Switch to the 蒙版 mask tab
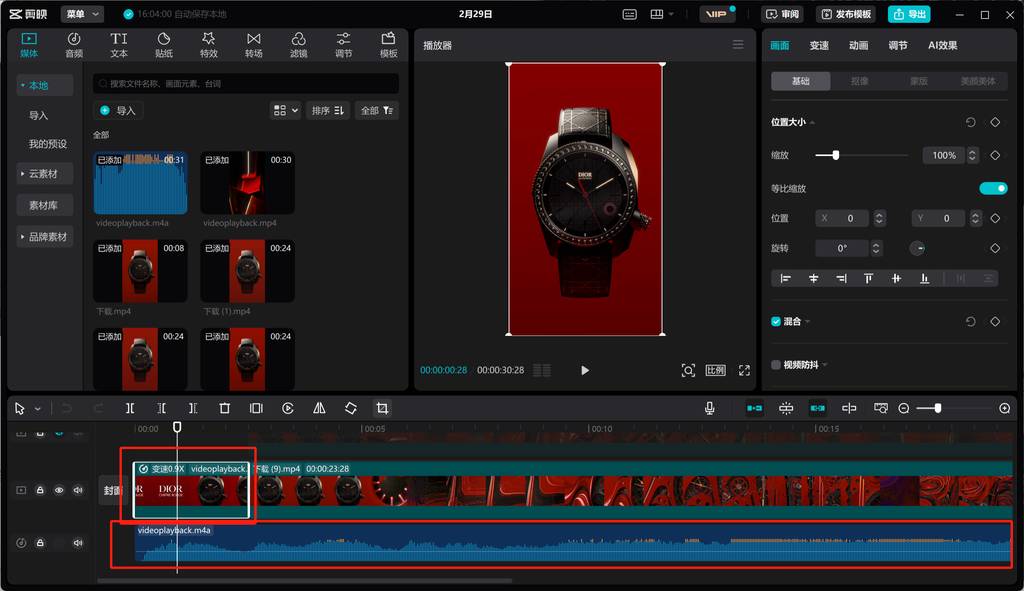This screenshot has width=1024, height=591. [917, 81]
